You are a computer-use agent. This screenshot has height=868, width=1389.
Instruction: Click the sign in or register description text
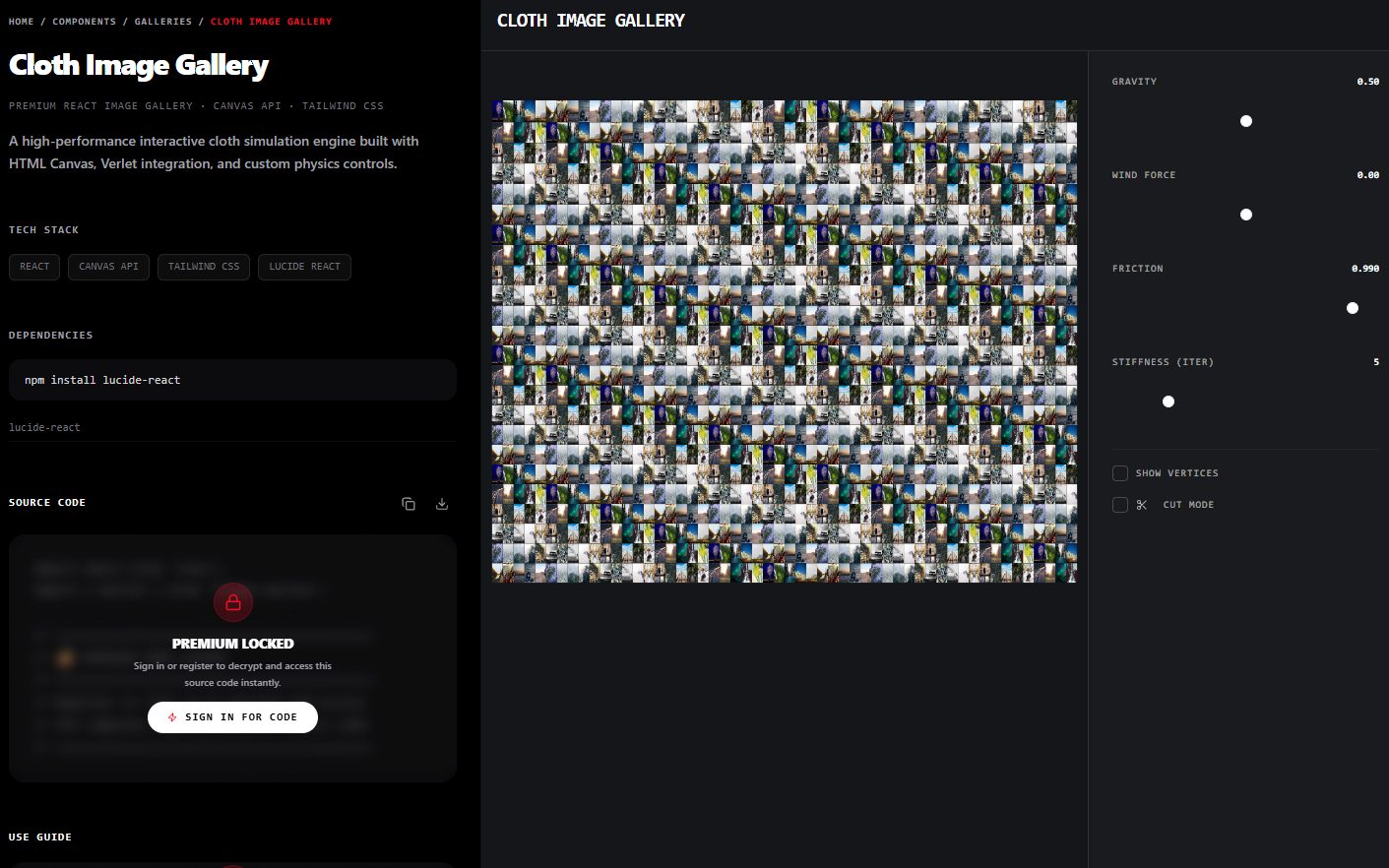pyautogui.click(x=232, y=674)
